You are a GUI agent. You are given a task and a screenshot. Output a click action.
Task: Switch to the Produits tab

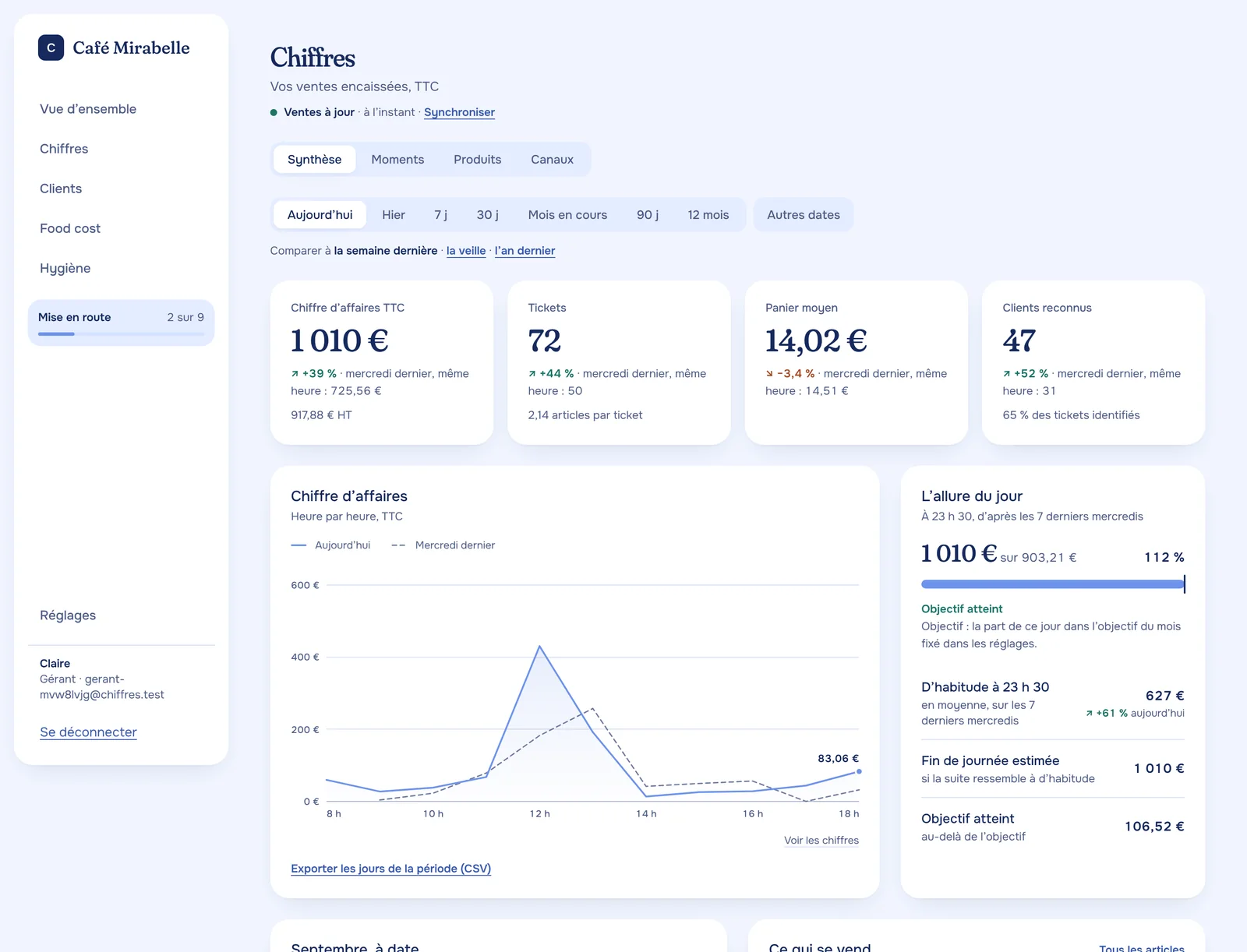pos(477,160)
